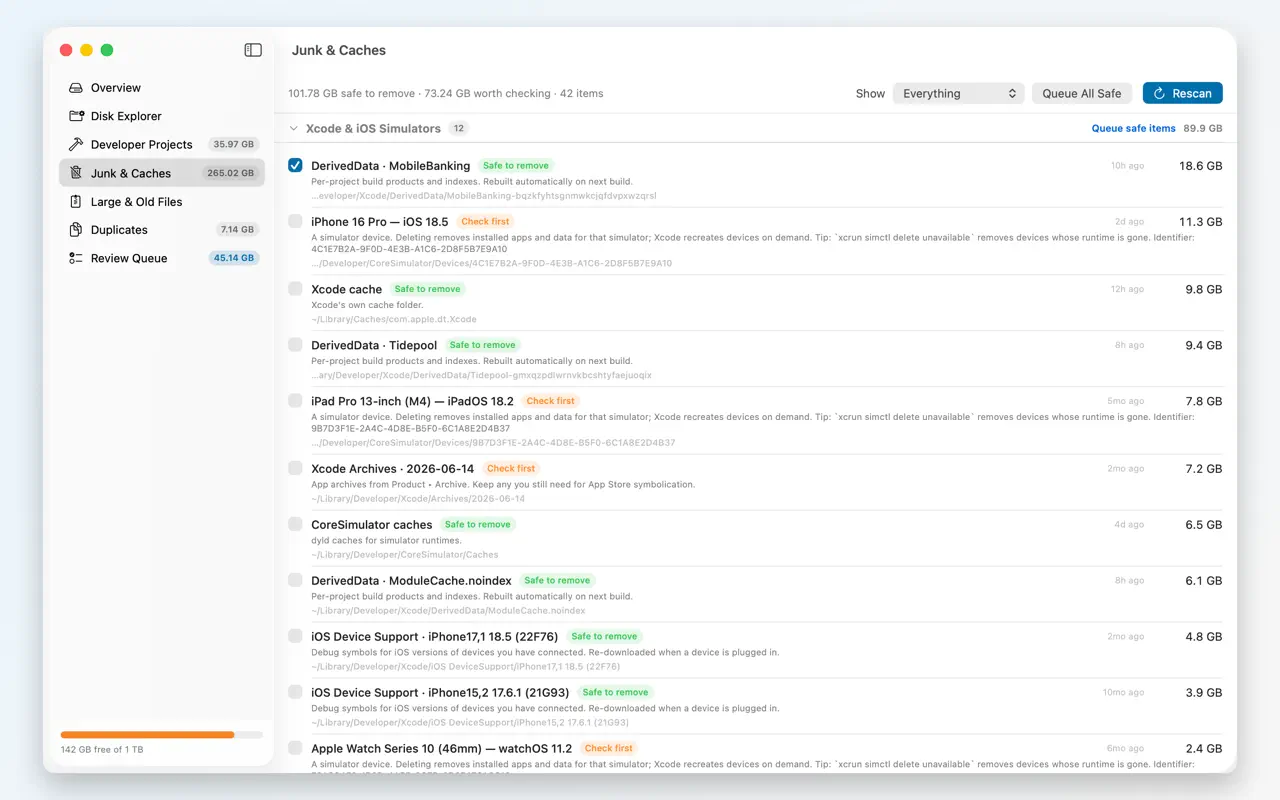
Task: Go to Review Queue in sidebar
Action: coord(162,258)
